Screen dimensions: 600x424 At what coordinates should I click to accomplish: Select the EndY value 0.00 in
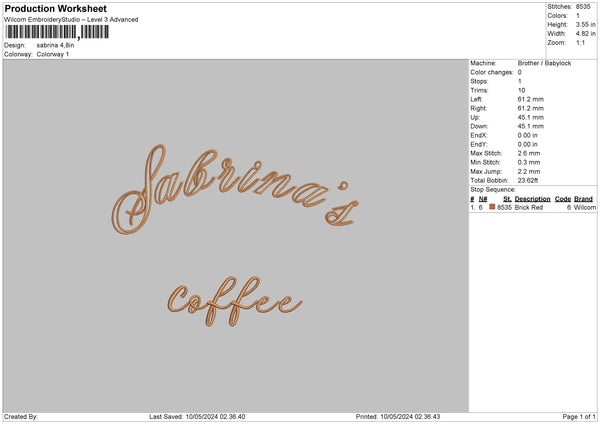click(x=527, y=144)
